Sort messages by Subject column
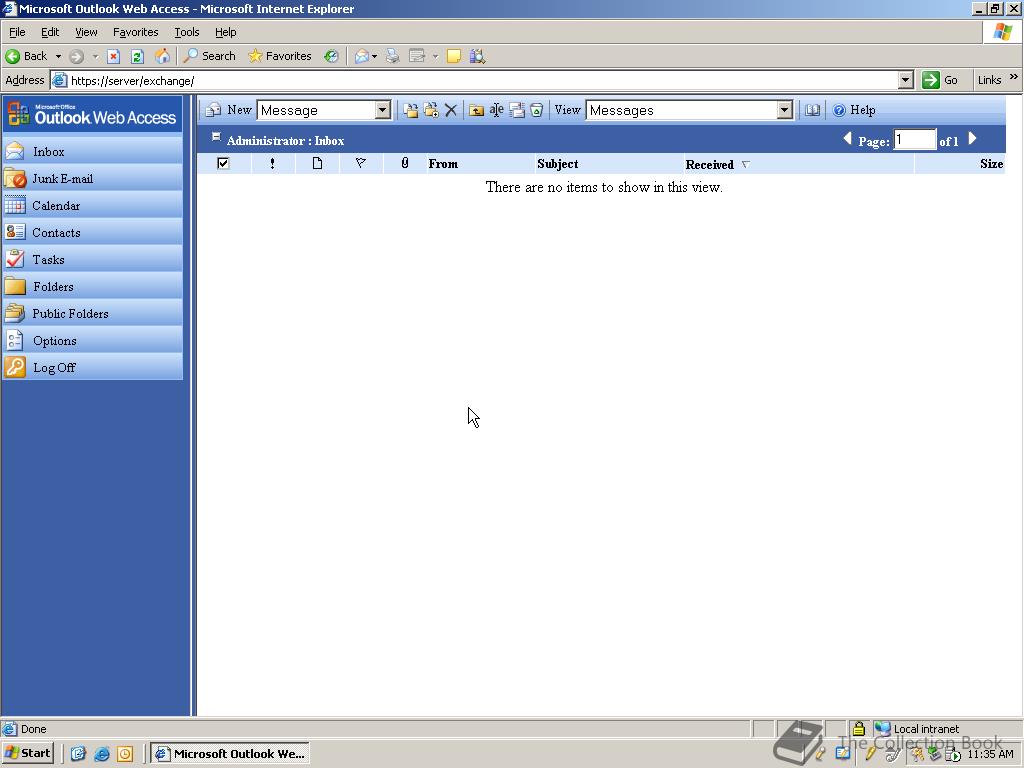The width and height of the screenshot is (1024, 768). click(x=558, y=164)
